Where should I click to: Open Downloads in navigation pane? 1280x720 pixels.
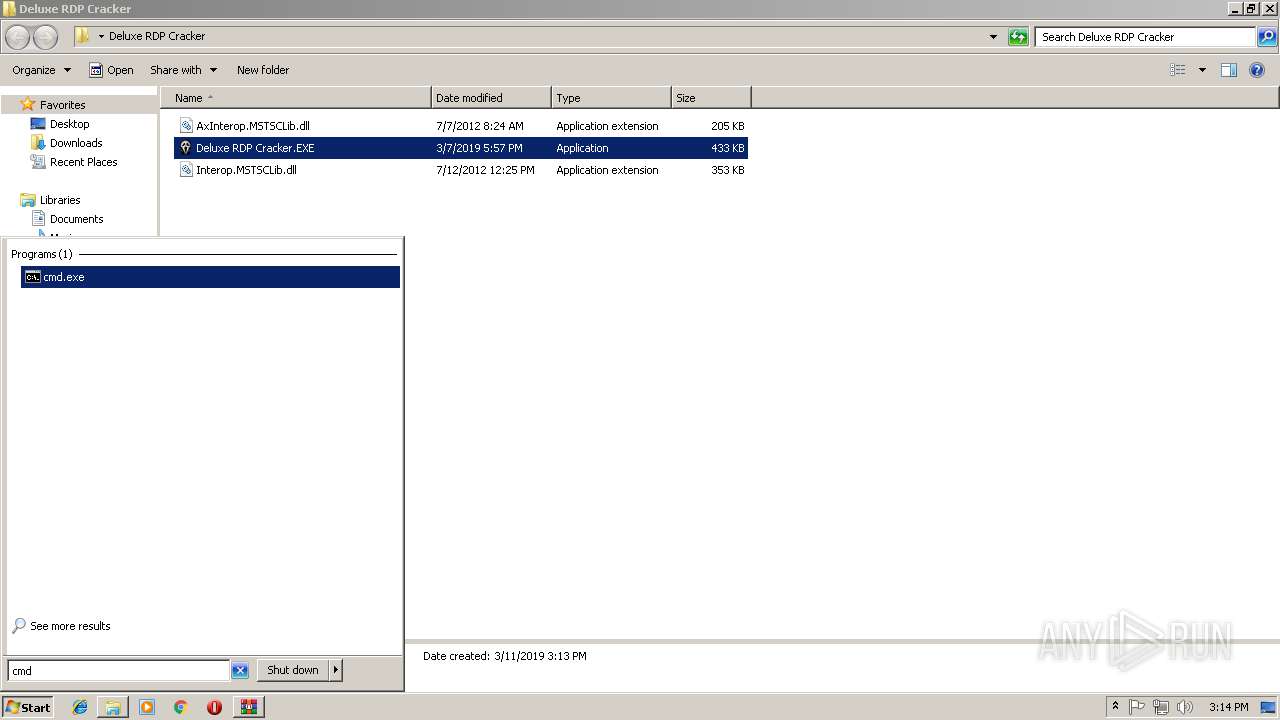[x=76, y=143]
